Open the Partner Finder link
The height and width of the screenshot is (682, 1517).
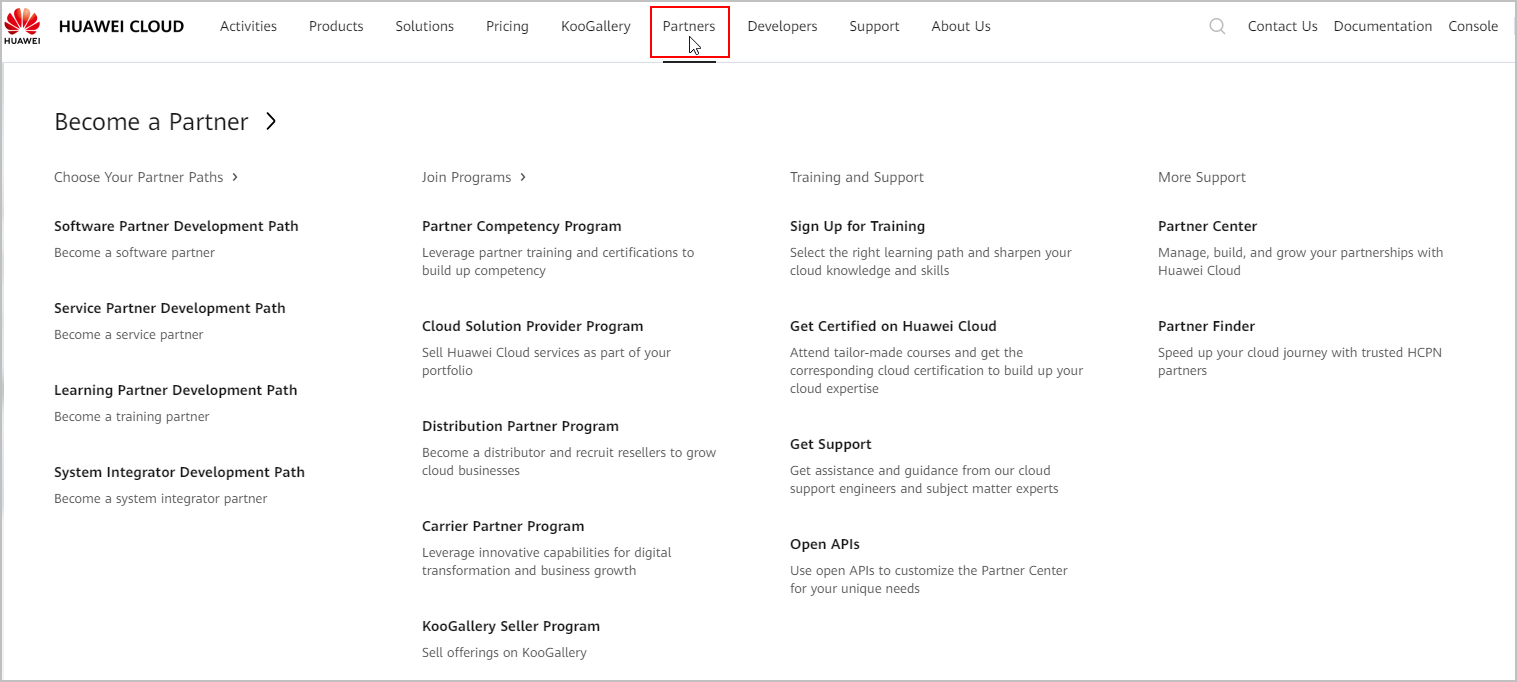[1206, 326]
